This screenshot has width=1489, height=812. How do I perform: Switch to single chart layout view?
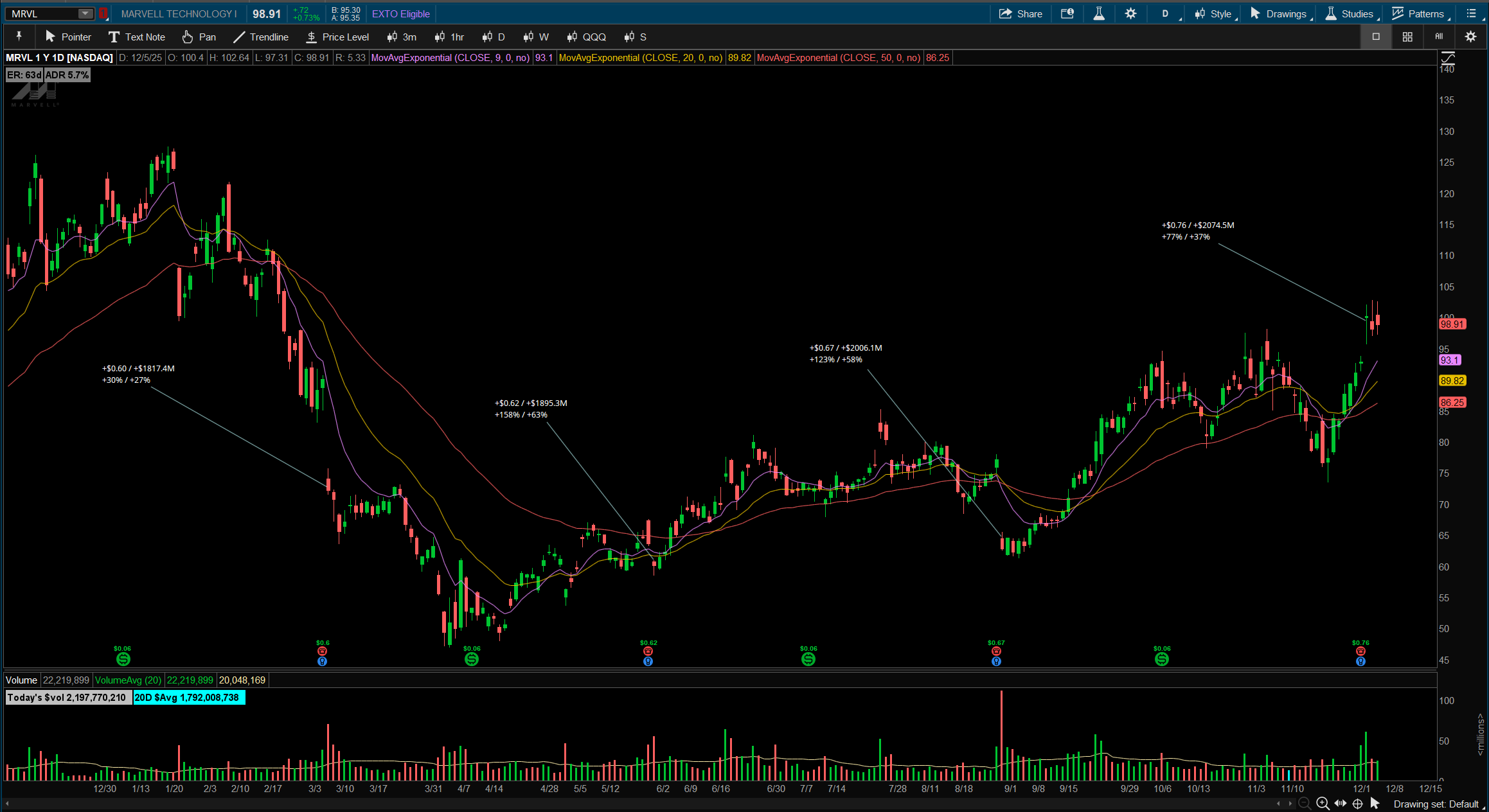tap(1375, 37)
